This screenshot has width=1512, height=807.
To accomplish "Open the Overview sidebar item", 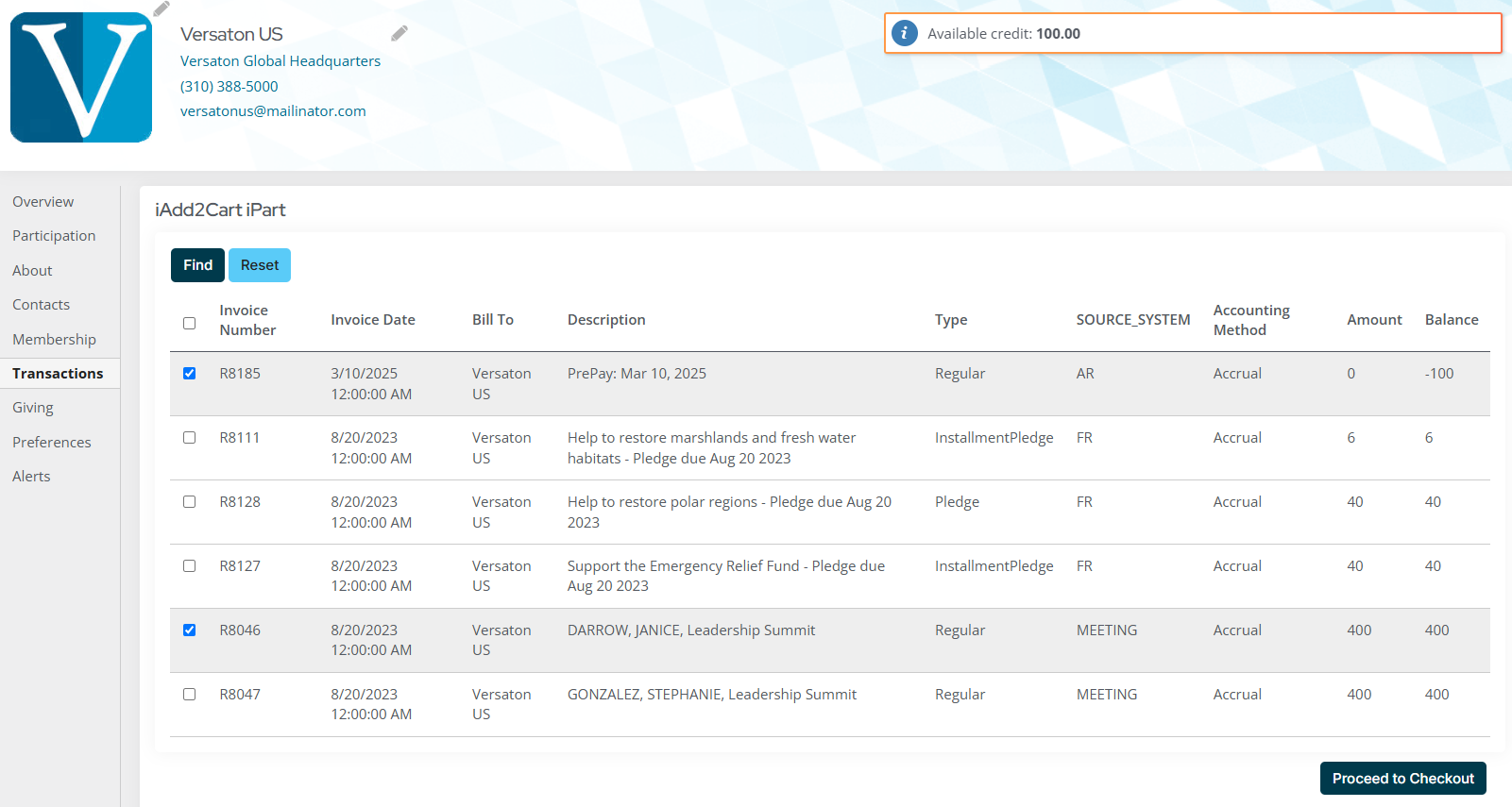I will pos(43,202).
